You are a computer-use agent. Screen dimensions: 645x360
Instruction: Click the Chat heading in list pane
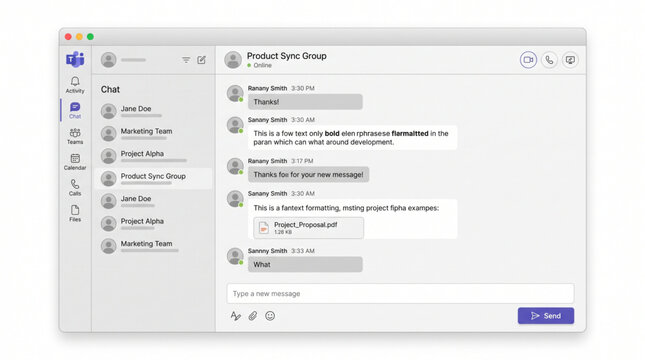pos(110,89)
